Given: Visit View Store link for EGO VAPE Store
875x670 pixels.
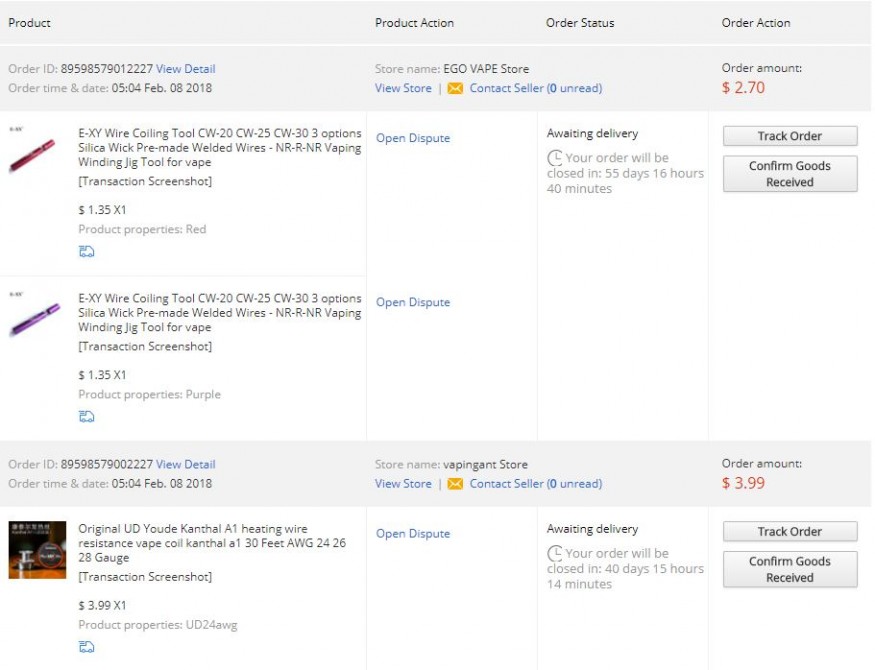Looking at the screenshot, I should pyautogui.click(x=403, y=88).
